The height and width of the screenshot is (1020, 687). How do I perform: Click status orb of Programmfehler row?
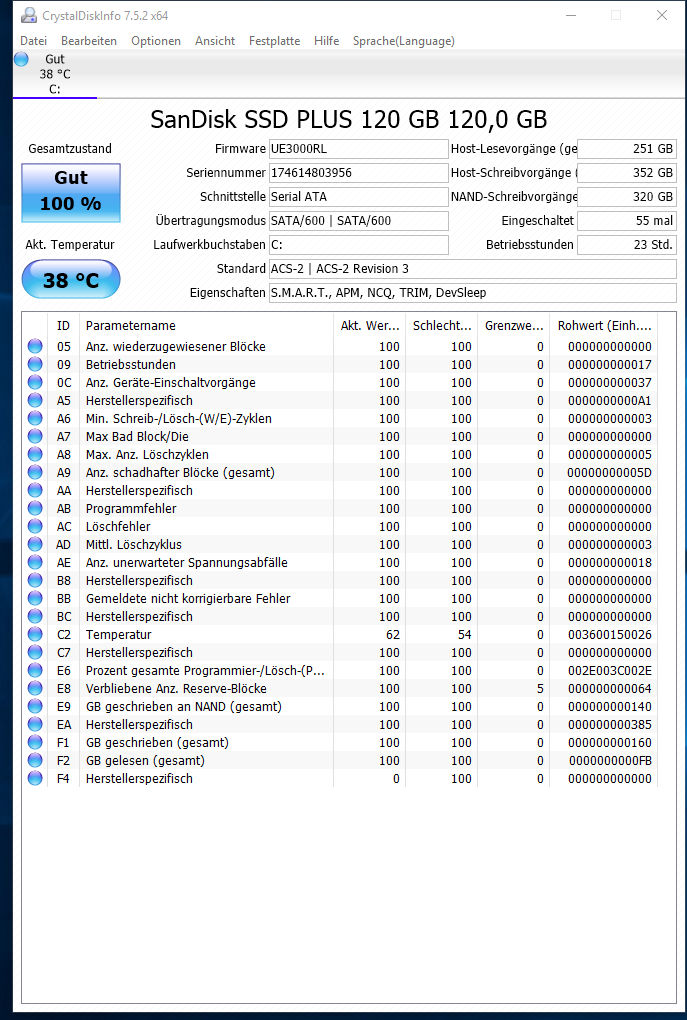point(34,509)
